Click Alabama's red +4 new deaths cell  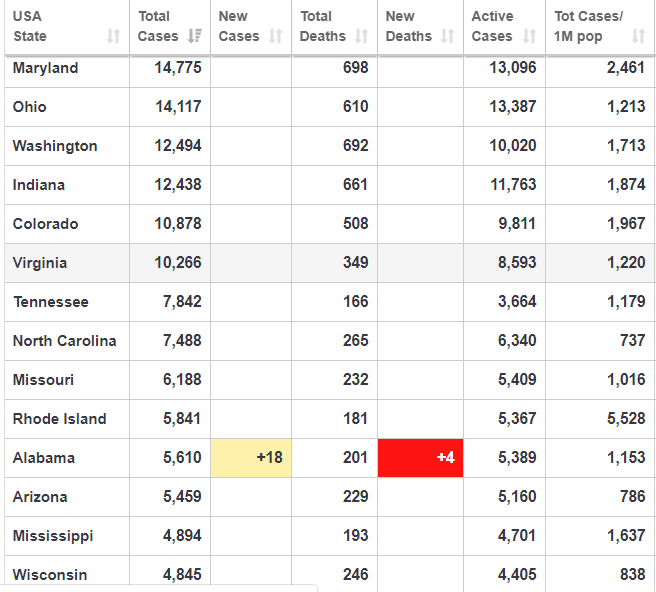point(421,458)
